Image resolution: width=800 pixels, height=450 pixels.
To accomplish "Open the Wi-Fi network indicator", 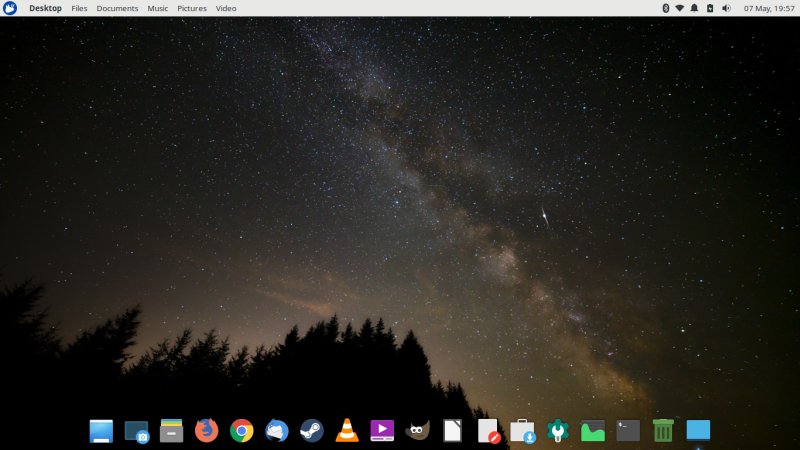I will tap(680, 8).
